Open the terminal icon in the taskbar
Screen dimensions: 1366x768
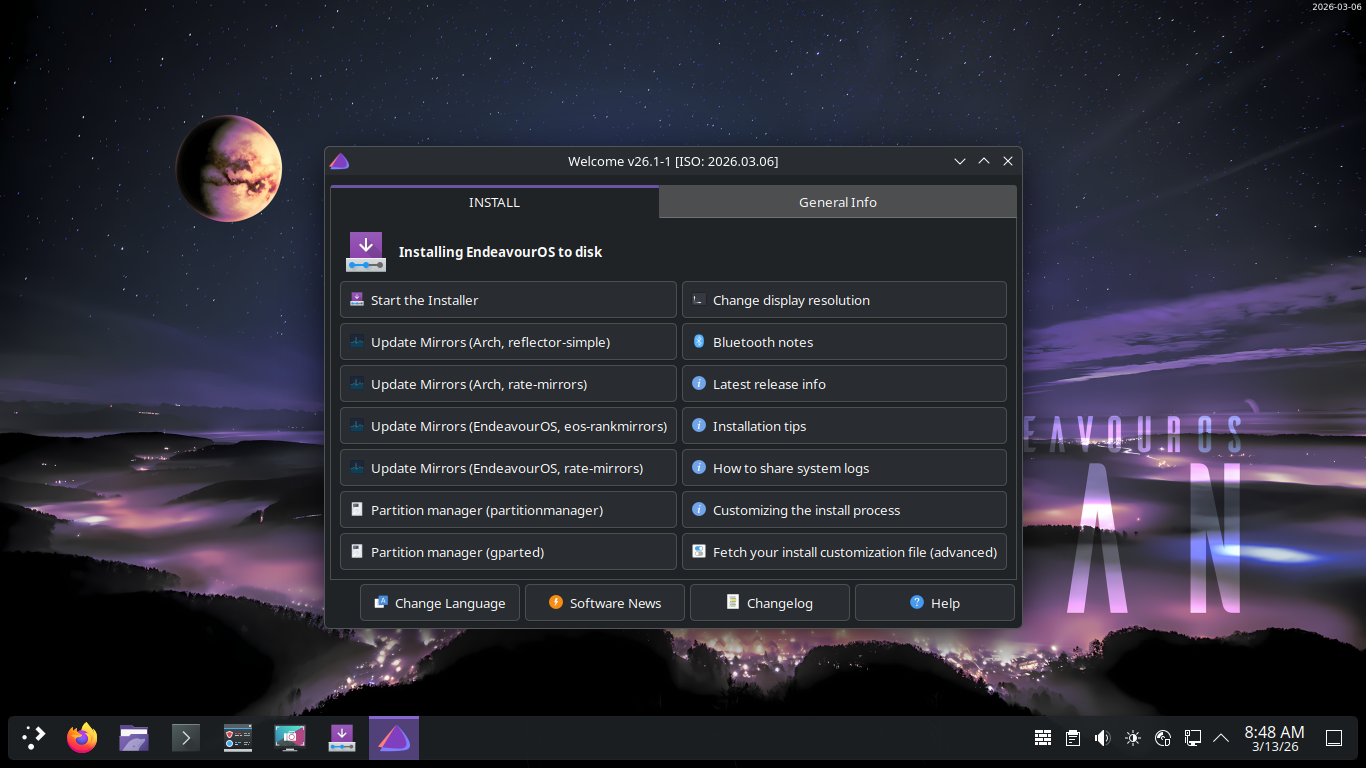click(x=186, y=738)
